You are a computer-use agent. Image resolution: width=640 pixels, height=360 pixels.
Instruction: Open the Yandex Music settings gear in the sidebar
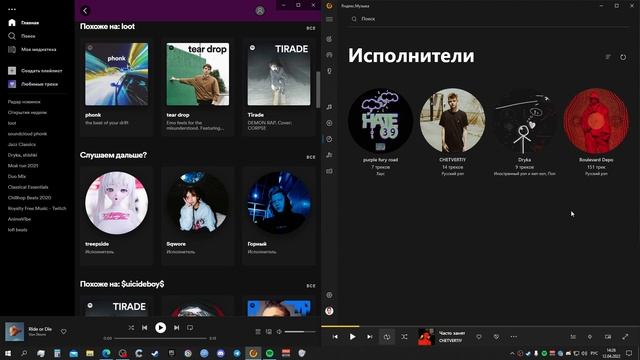click(329, 295)
